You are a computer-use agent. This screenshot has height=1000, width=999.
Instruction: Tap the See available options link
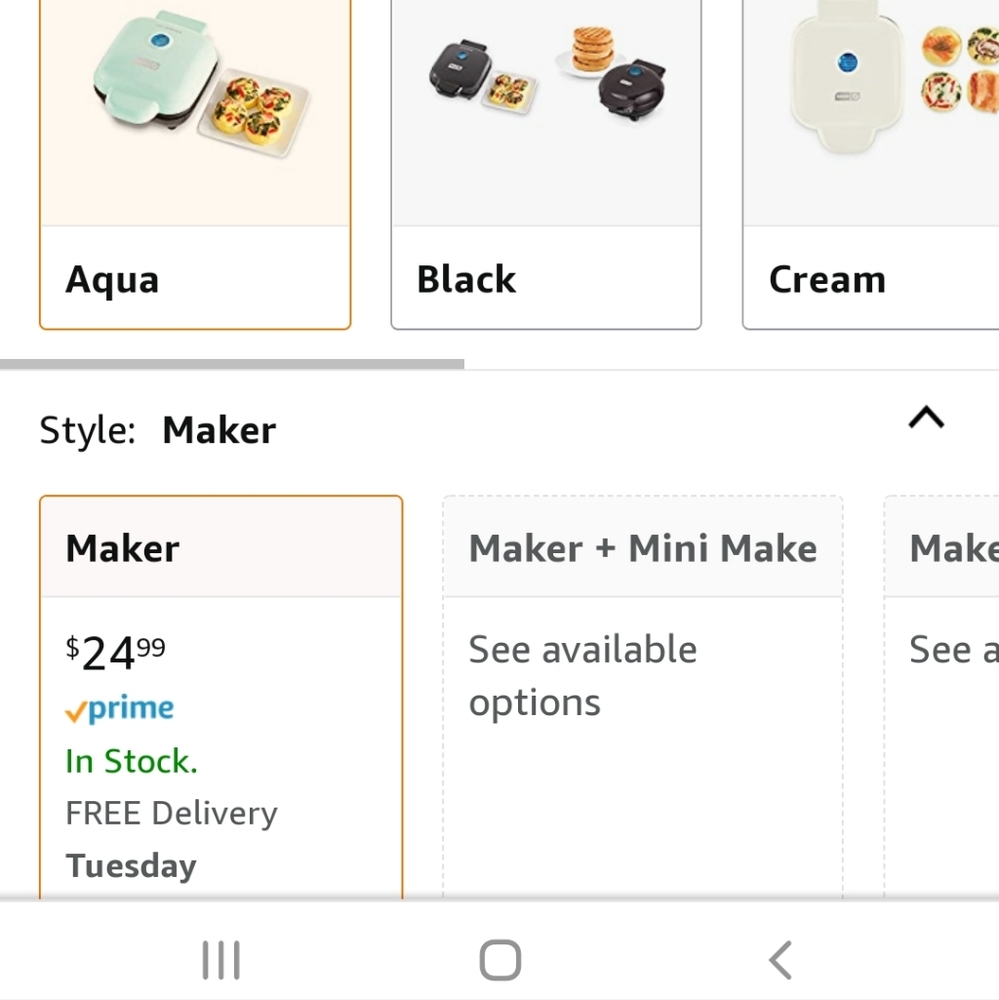pos(582,675)
